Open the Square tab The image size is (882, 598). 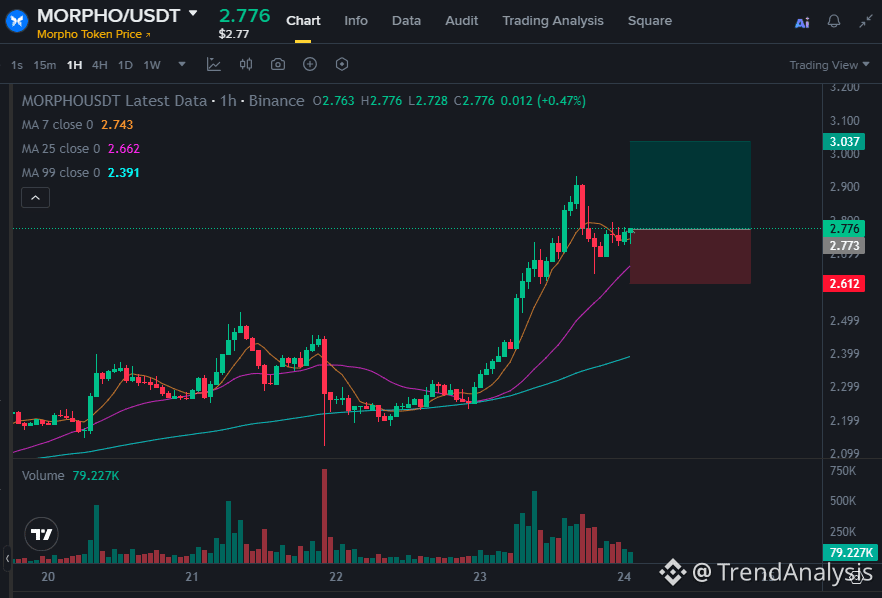point(650,21)
